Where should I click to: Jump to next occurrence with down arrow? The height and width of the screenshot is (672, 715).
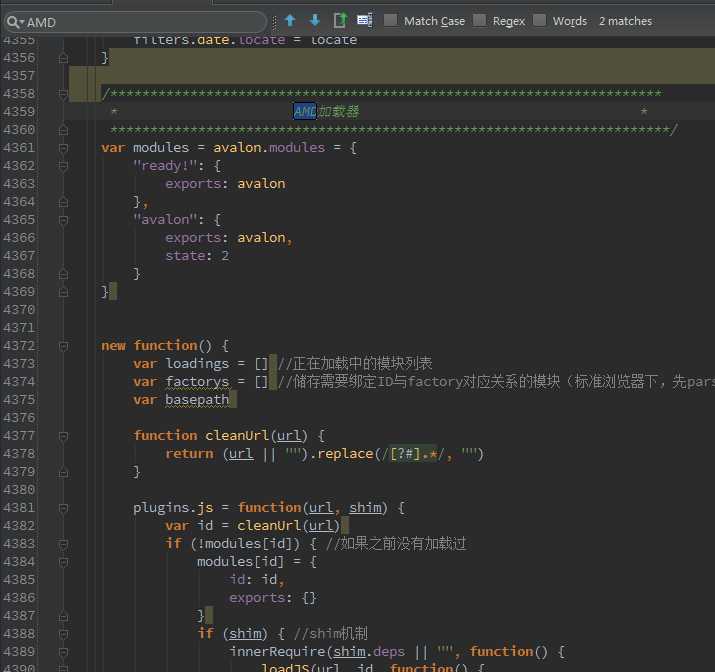pos(315,20)
